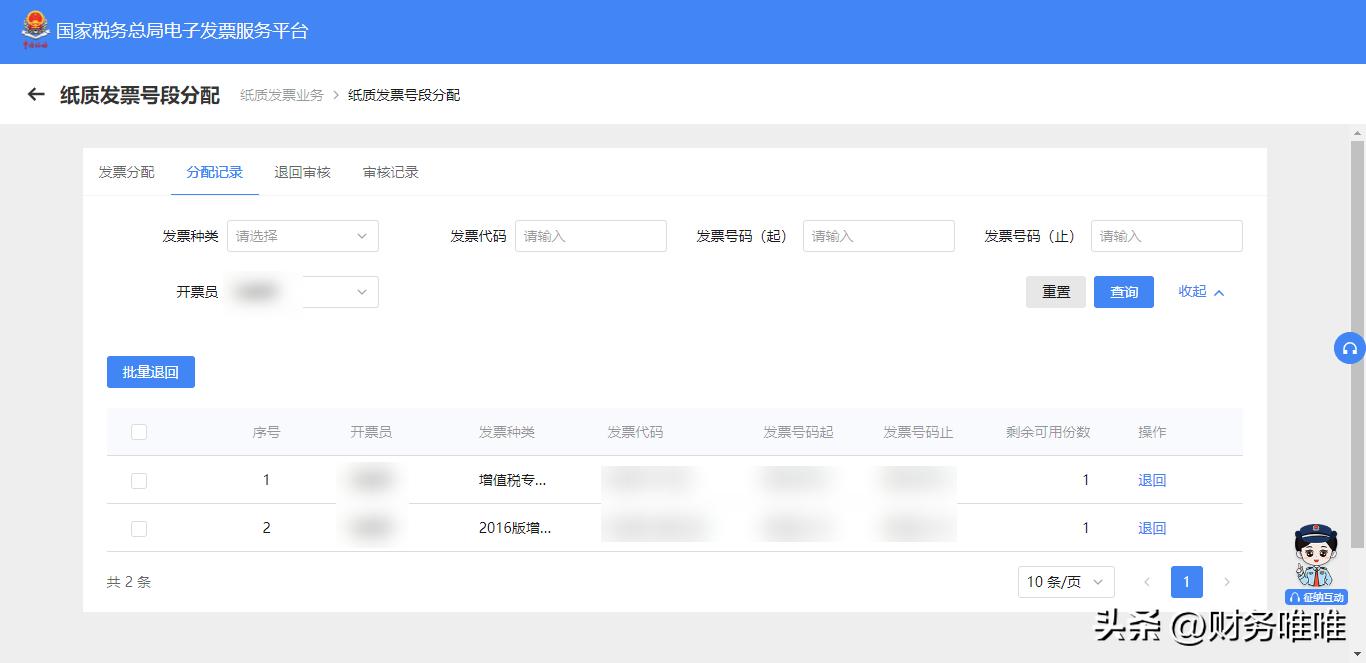
Task: Toggle the select-all checkbox in table header
Action: [139, 431]
